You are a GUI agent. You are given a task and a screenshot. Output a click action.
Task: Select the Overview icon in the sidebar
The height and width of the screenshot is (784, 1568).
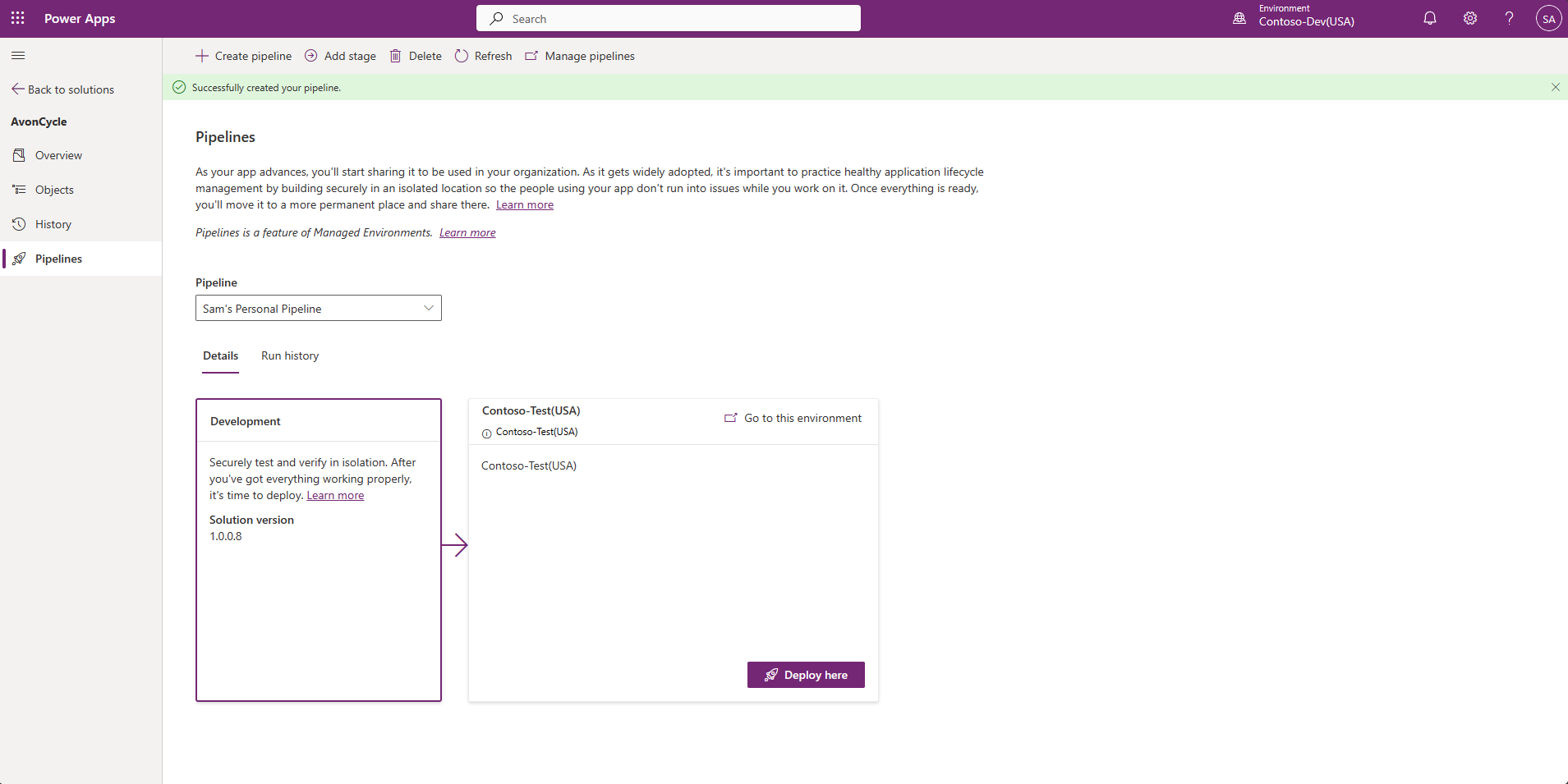pyautogui.click(x=19, y=154)
